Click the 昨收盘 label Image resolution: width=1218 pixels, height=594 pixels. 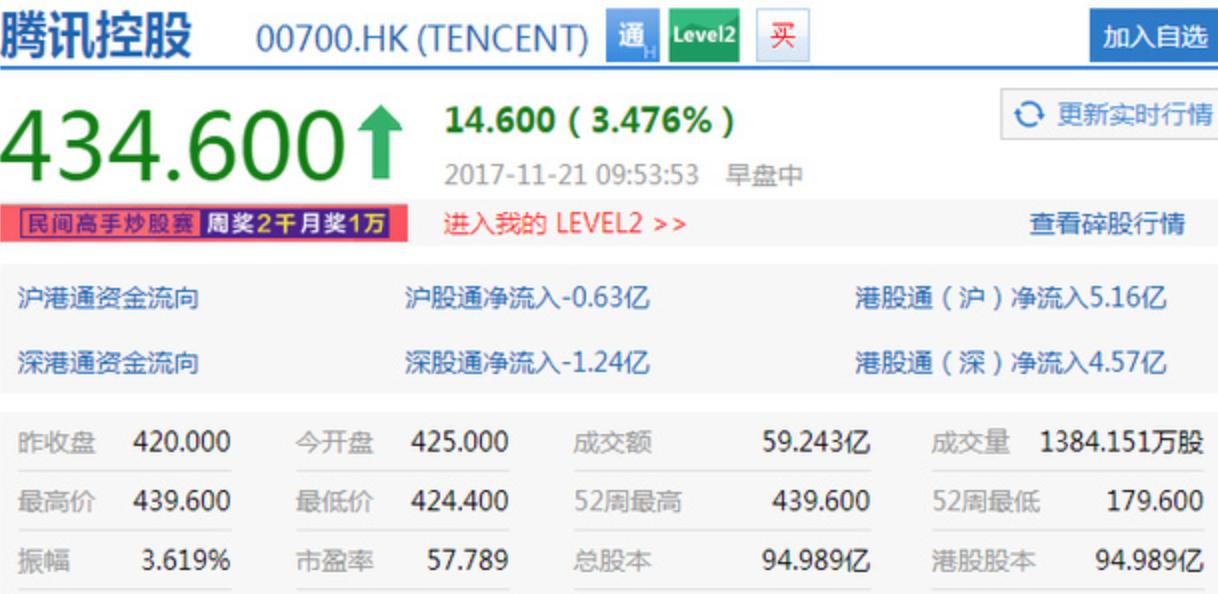tap(57, 442)
